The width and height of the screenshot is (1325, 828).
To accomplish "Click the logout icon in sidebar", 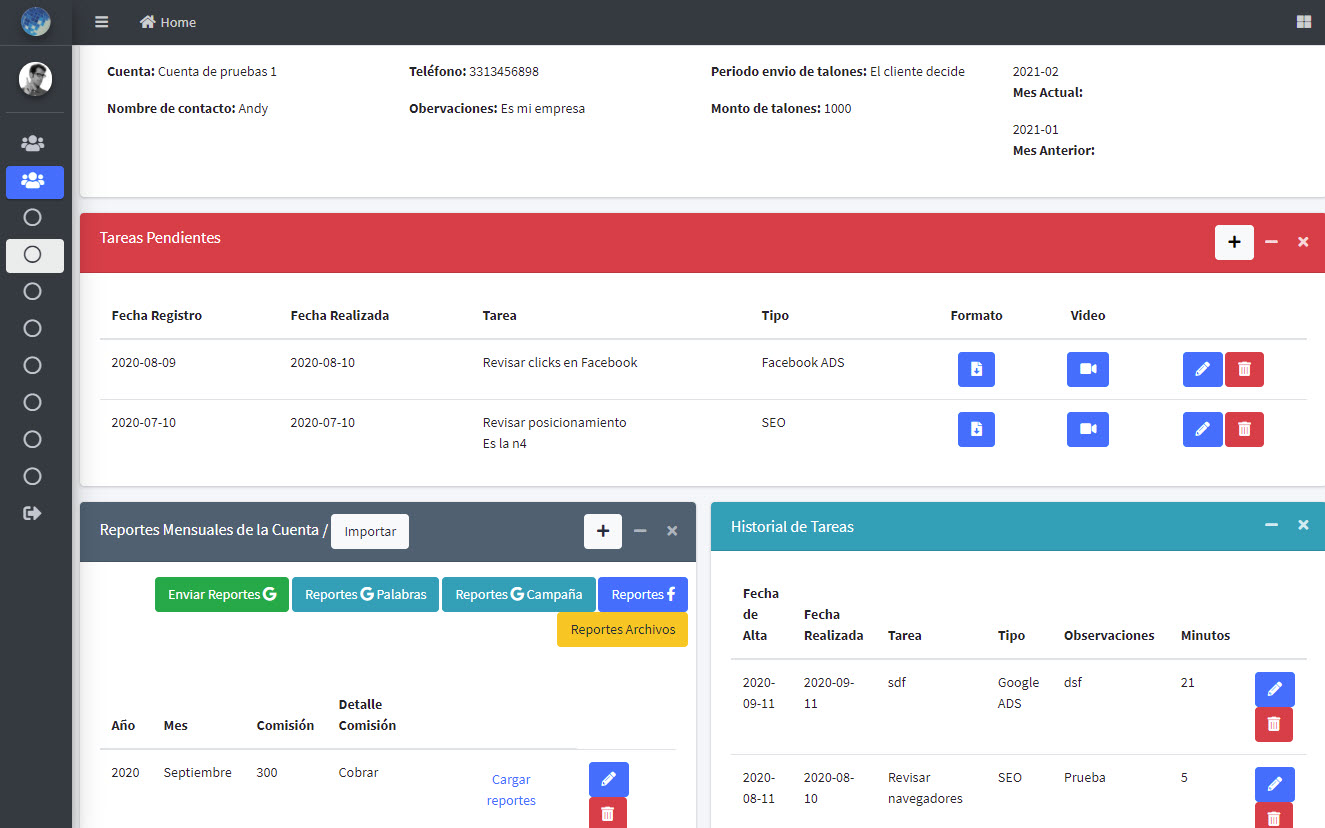I will tap(32, 513).
